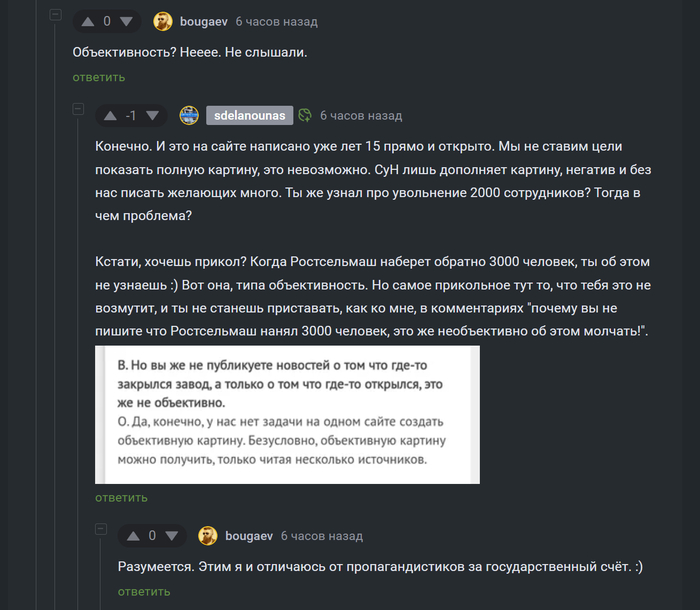Collapse the sdelanounas comment branch

click(78, 109)
